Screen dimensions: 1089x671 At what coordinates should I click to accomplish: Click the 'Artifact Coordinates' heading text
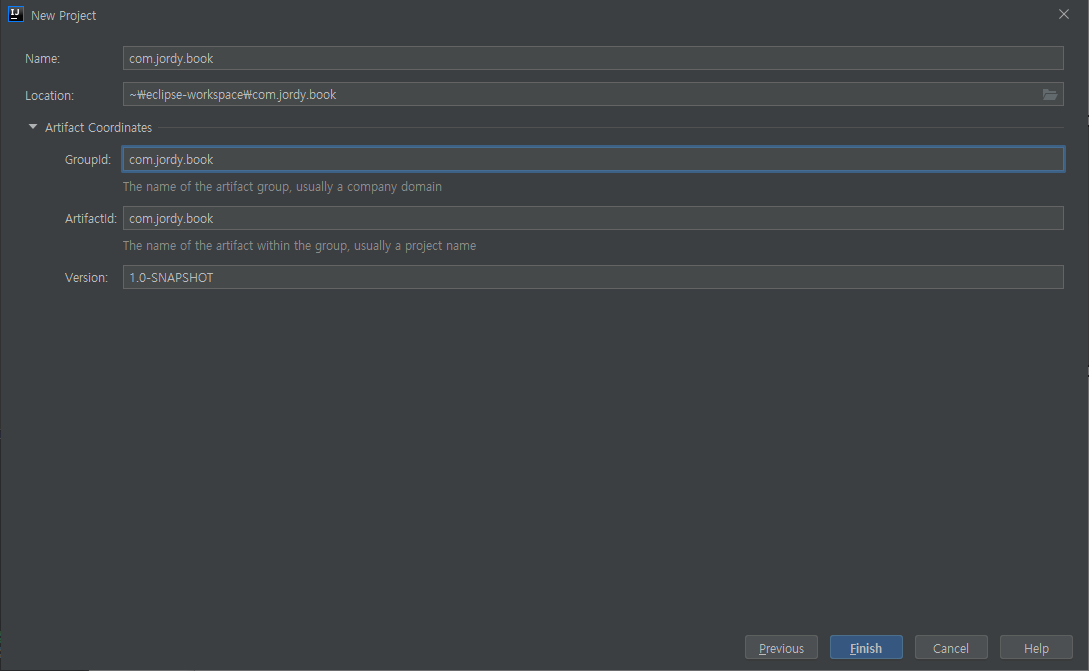point(99,128)
